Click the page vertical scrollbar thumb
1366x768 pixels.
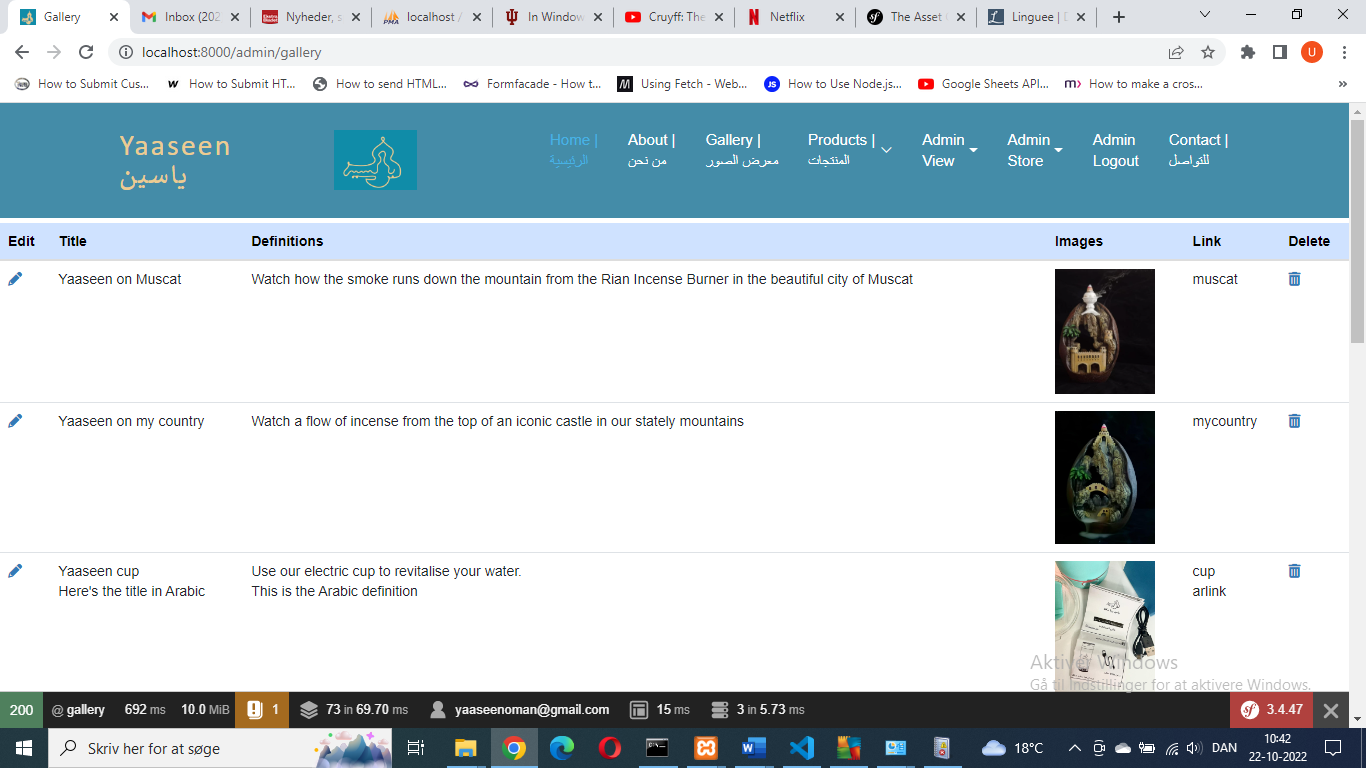click(1357, 230)
